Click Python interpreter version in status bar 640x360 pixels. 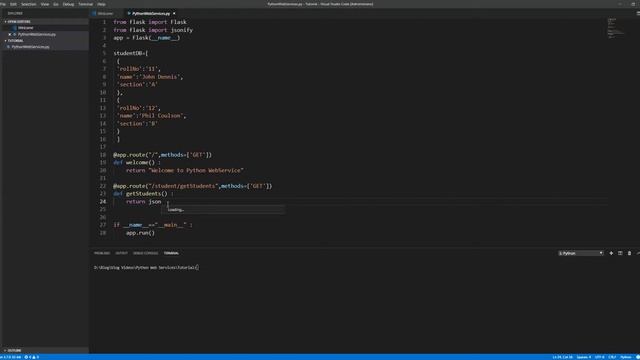(11, 357)
